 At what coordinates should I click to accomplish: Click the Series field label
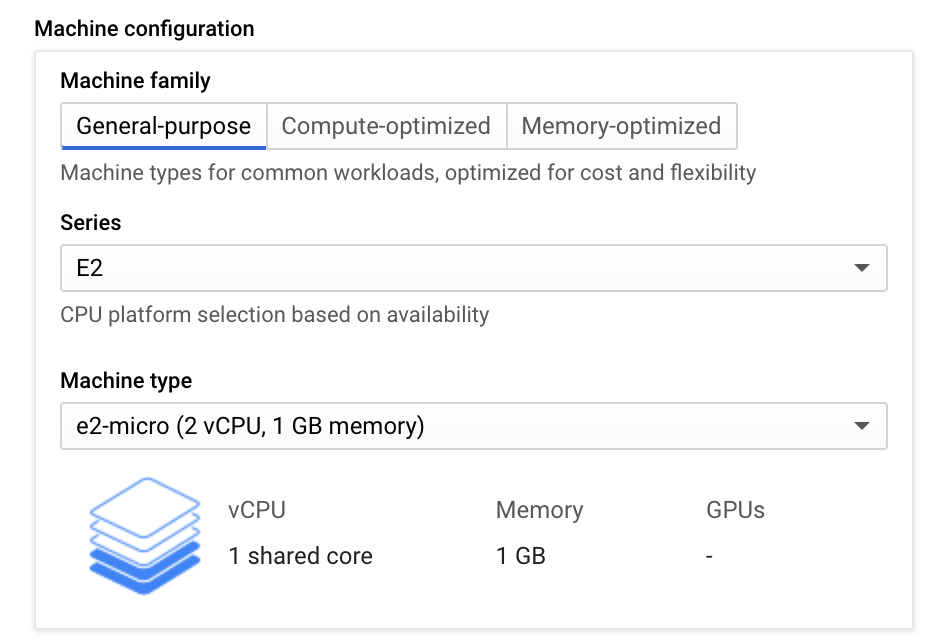[x=89, y=222]
